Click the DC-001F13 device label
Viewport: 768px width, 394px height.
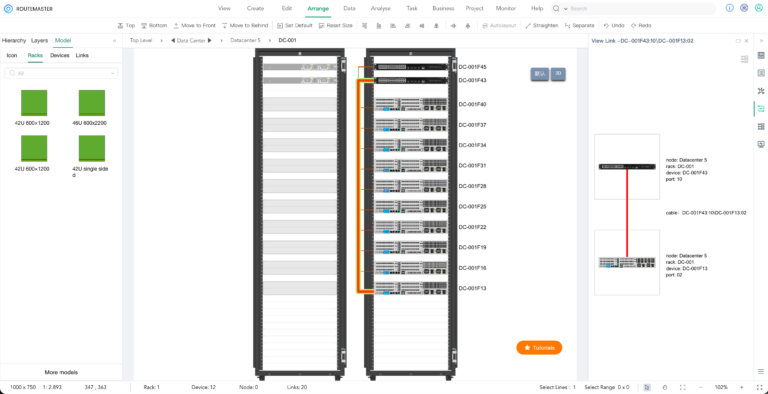472,289
